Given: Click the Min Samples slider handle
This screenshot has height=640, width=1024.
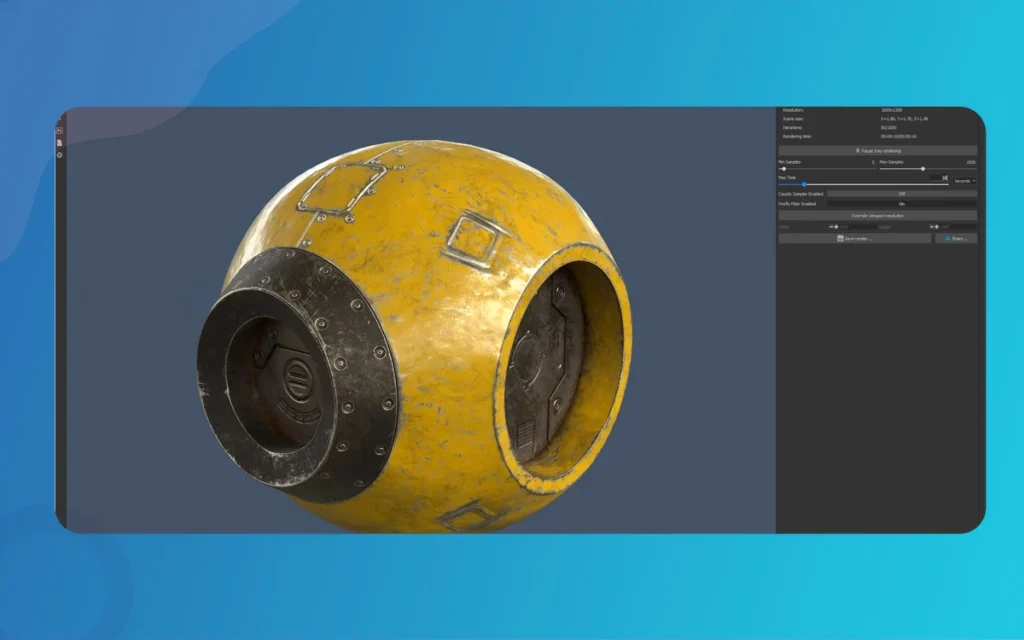Looking at the screenshot, I should click(x=784, y=169).
